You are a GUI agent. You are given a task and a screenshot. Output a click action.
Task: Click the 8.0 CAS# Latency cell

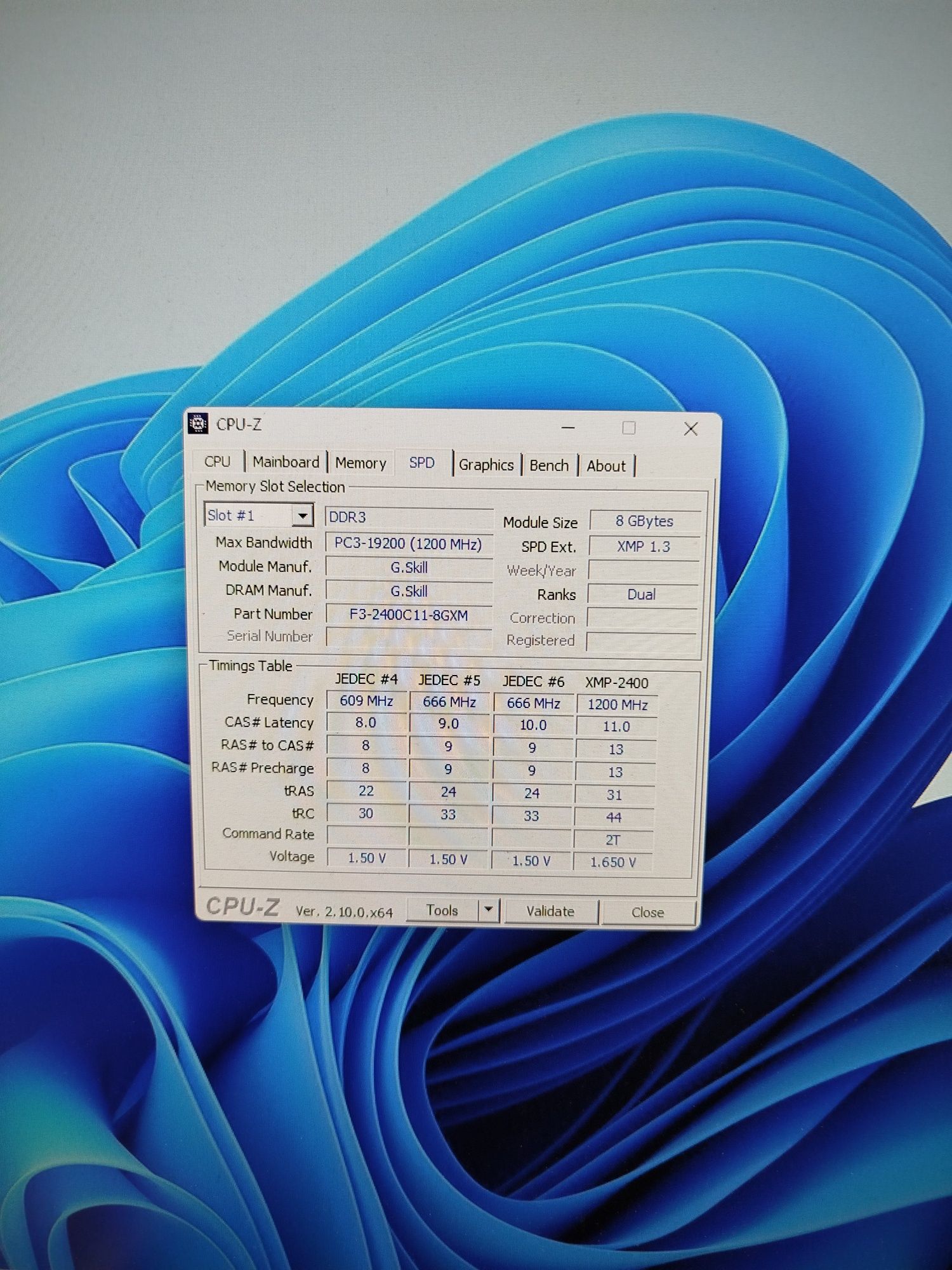coord(366,723)
